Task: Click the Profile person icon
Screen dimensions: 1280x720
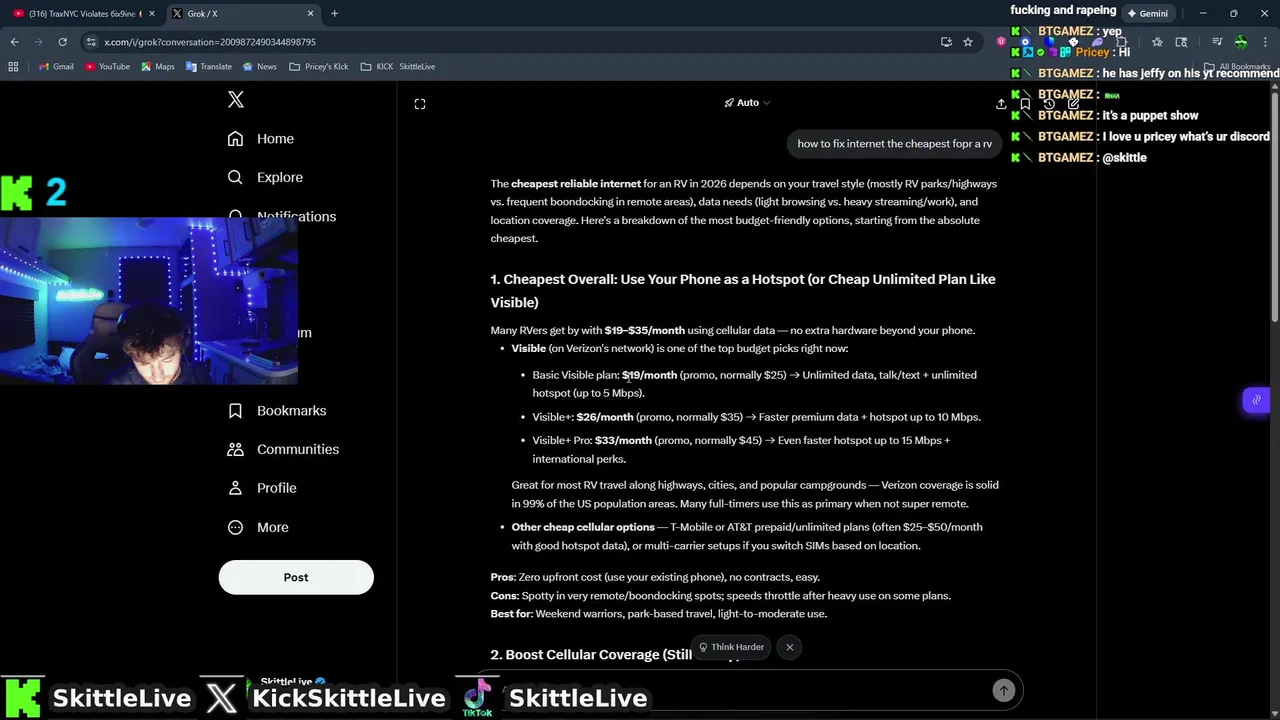Action: point(235,488)
